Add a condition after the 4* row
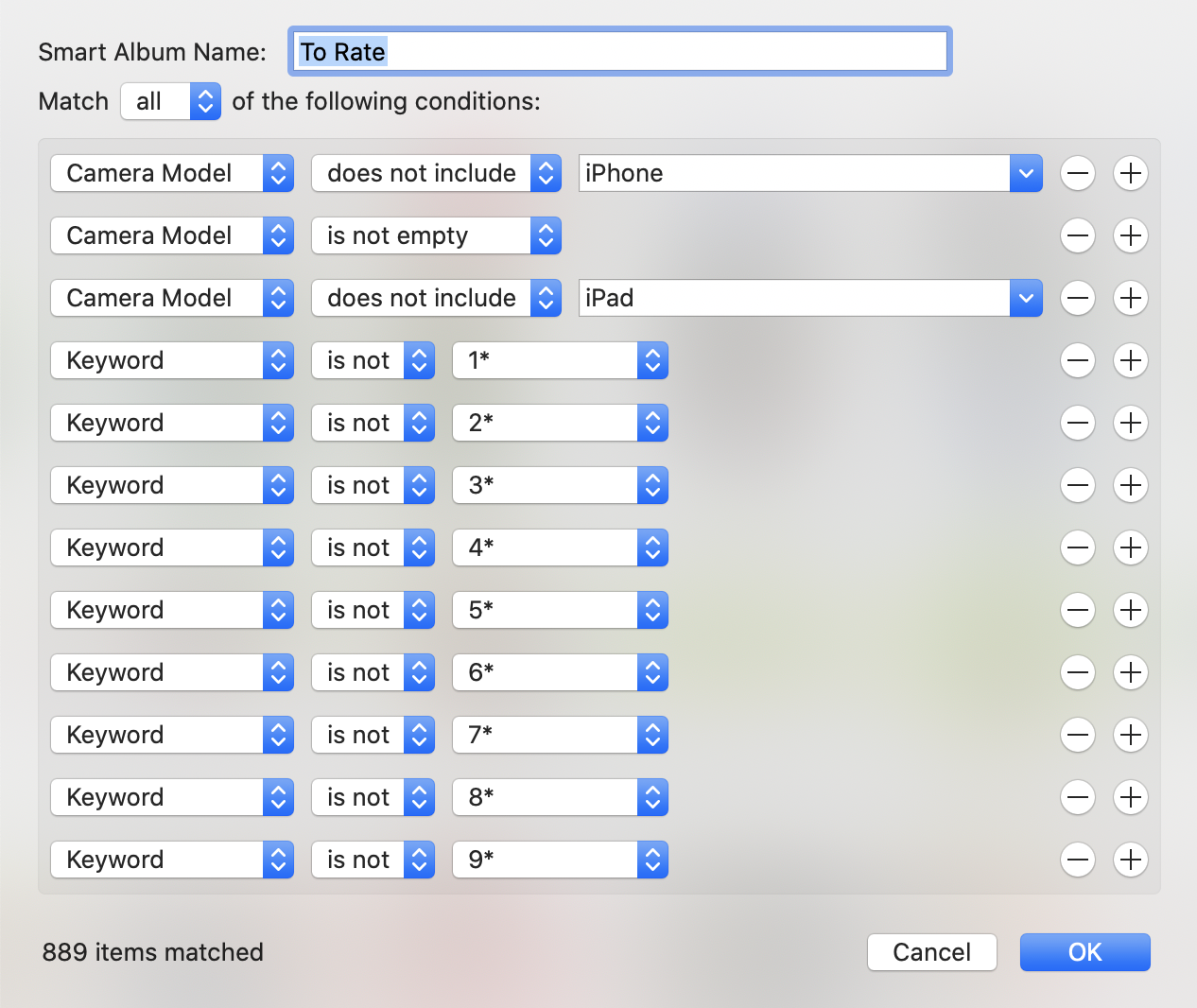This screenshot has width=1197, height=1008. pyautogui.click(x=1131, y=547)
